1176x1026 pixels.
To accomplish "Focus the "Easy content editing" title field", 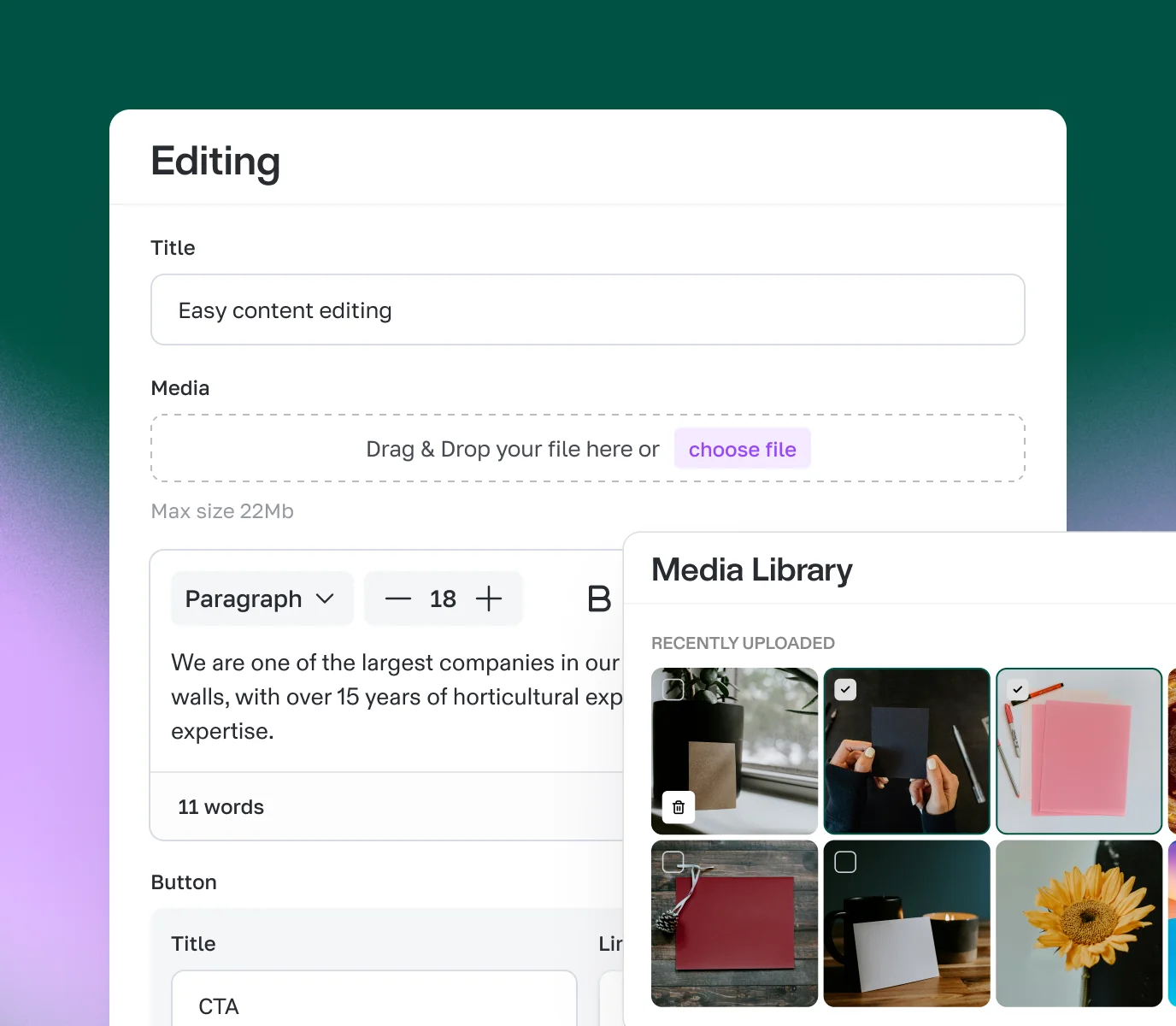I will 587,310.
